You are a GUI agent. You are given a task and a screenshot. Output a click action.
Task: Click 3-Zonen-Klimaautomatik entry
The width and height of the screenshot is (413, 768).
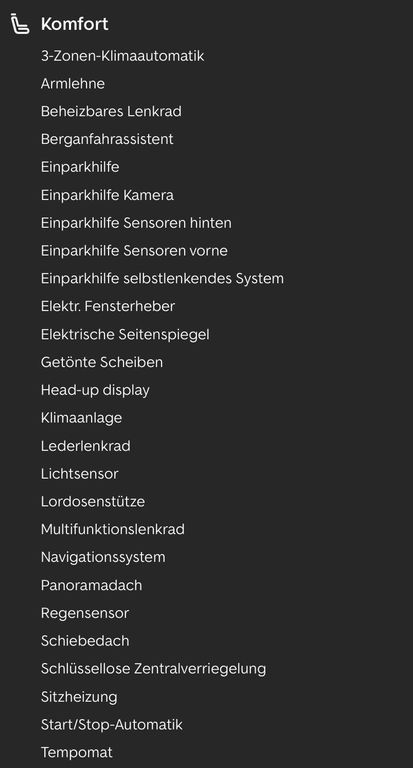[122, 56]
